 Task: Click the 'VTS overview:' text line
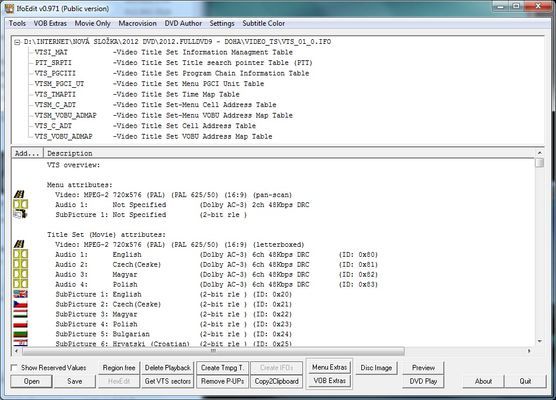click(x=74, y=165)
